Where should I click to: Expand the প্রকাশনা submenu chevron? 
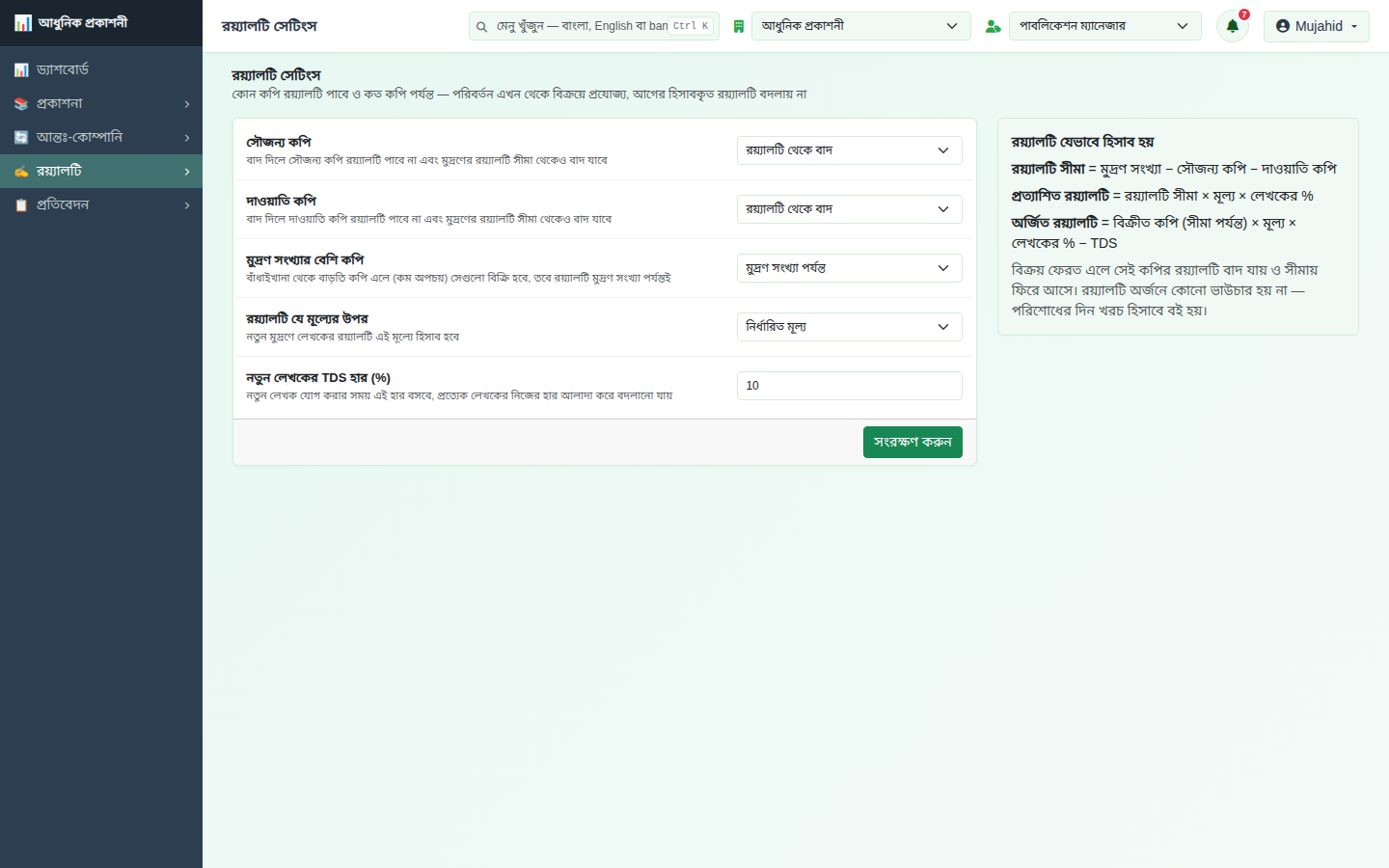187,104
